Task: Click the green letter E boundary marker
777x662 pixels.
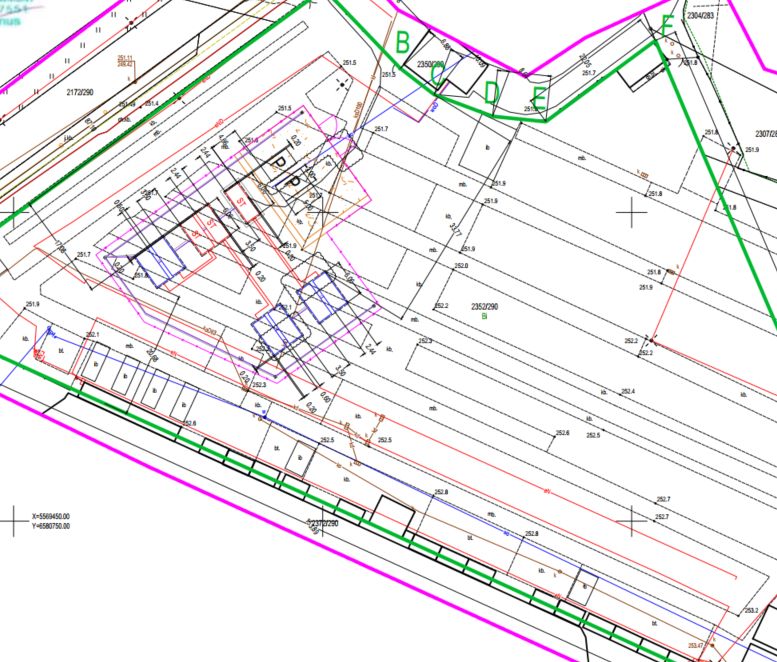Action: tap(539, 96)
